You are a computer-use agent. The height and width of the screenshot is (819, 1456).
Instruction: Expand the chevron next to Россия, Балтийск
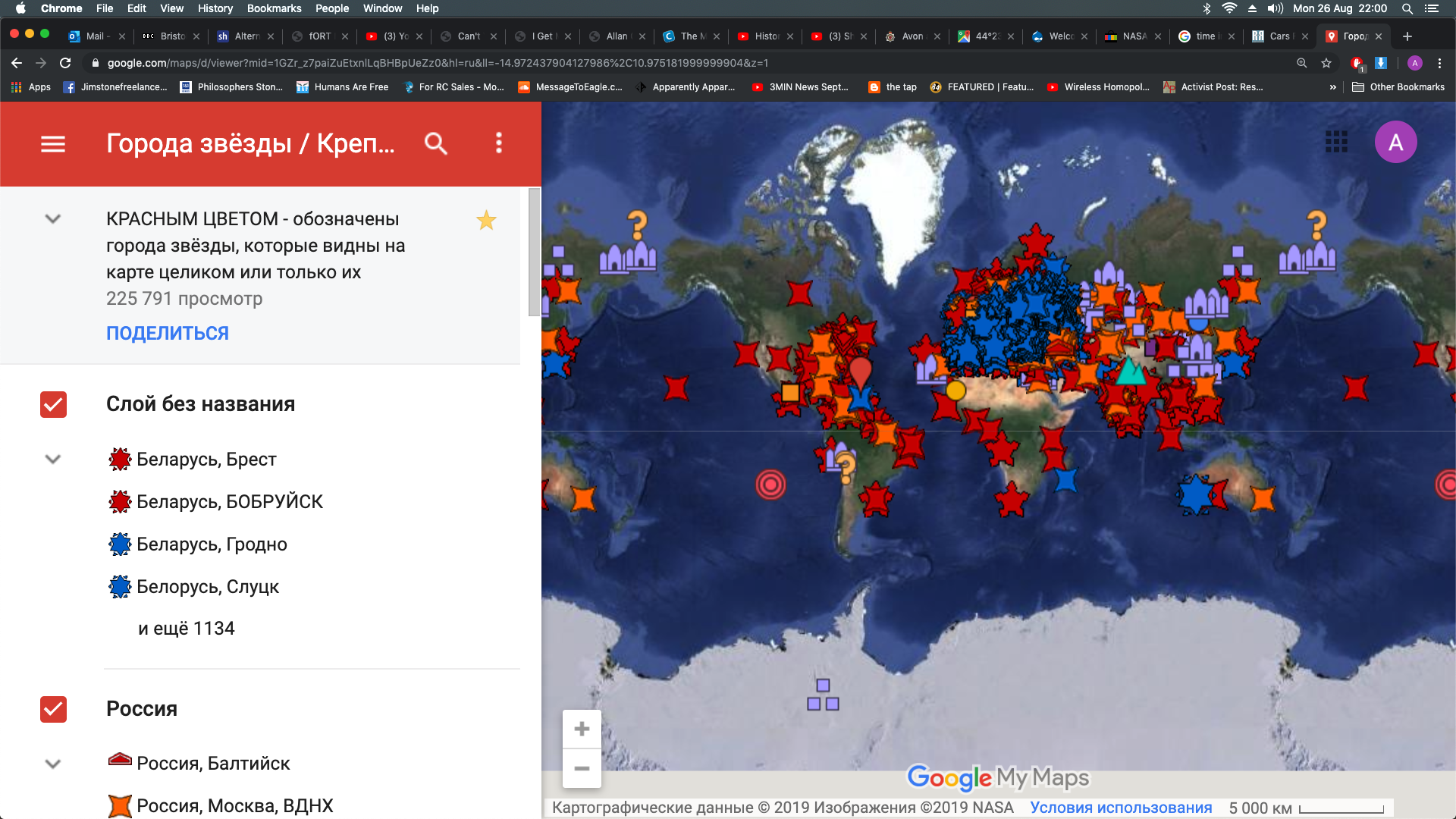click(x=52, y=764)
